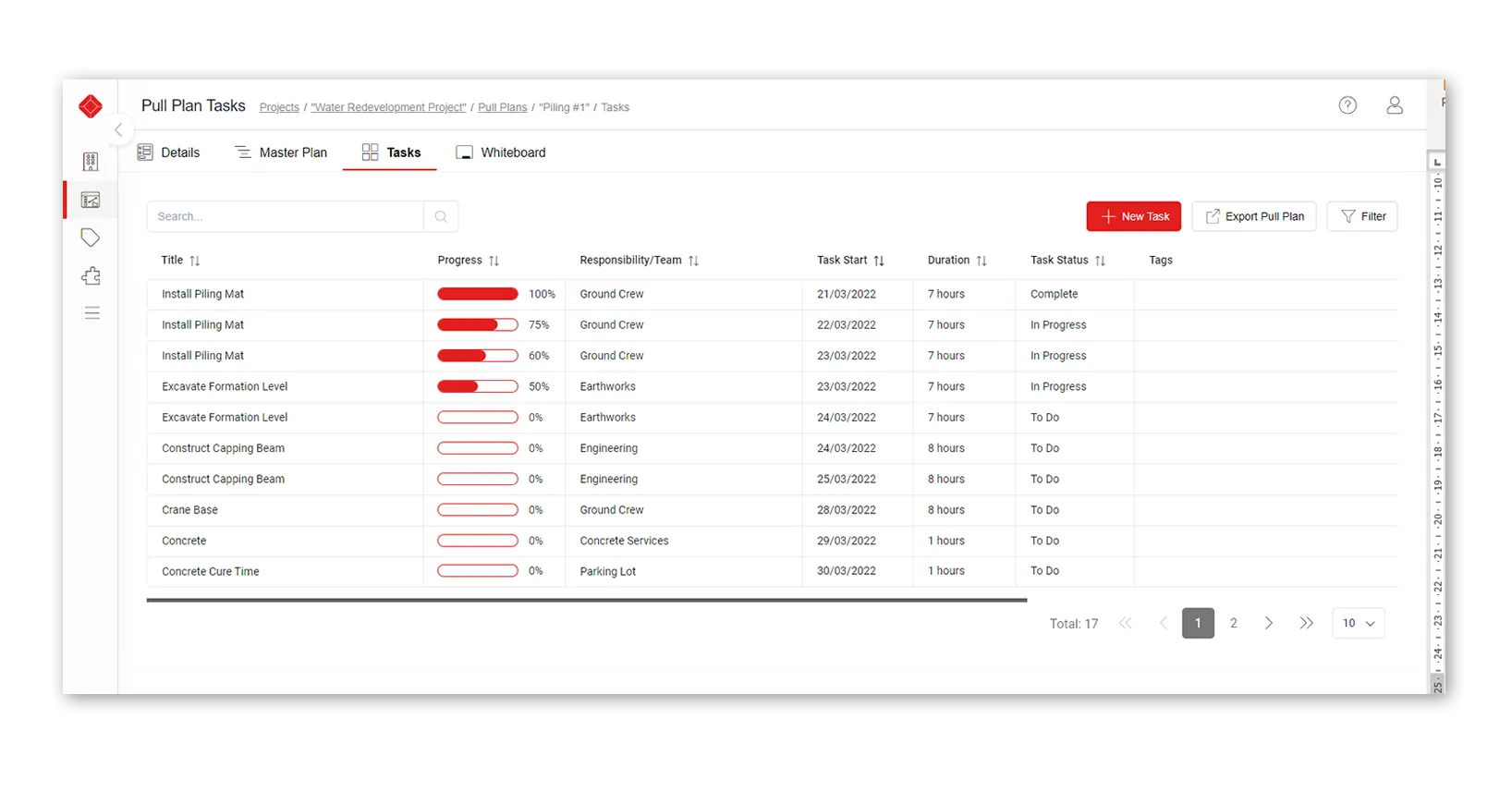This screenshot has width=1512, height=804.
Task: Go to the next page arrow
Action: pyautogui.click(x=1269, y=623)
